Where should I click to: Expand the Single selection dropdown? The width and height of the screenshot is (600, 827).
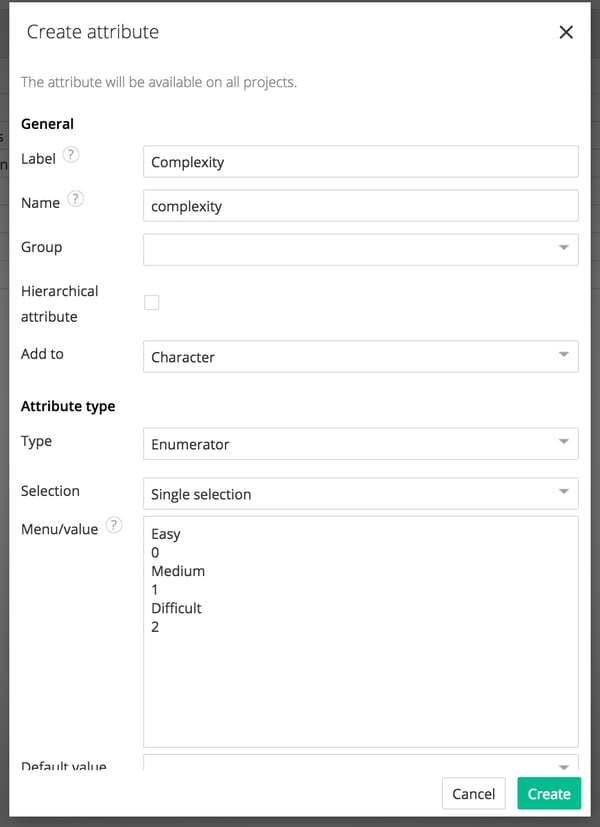click(x=360, y=494)
